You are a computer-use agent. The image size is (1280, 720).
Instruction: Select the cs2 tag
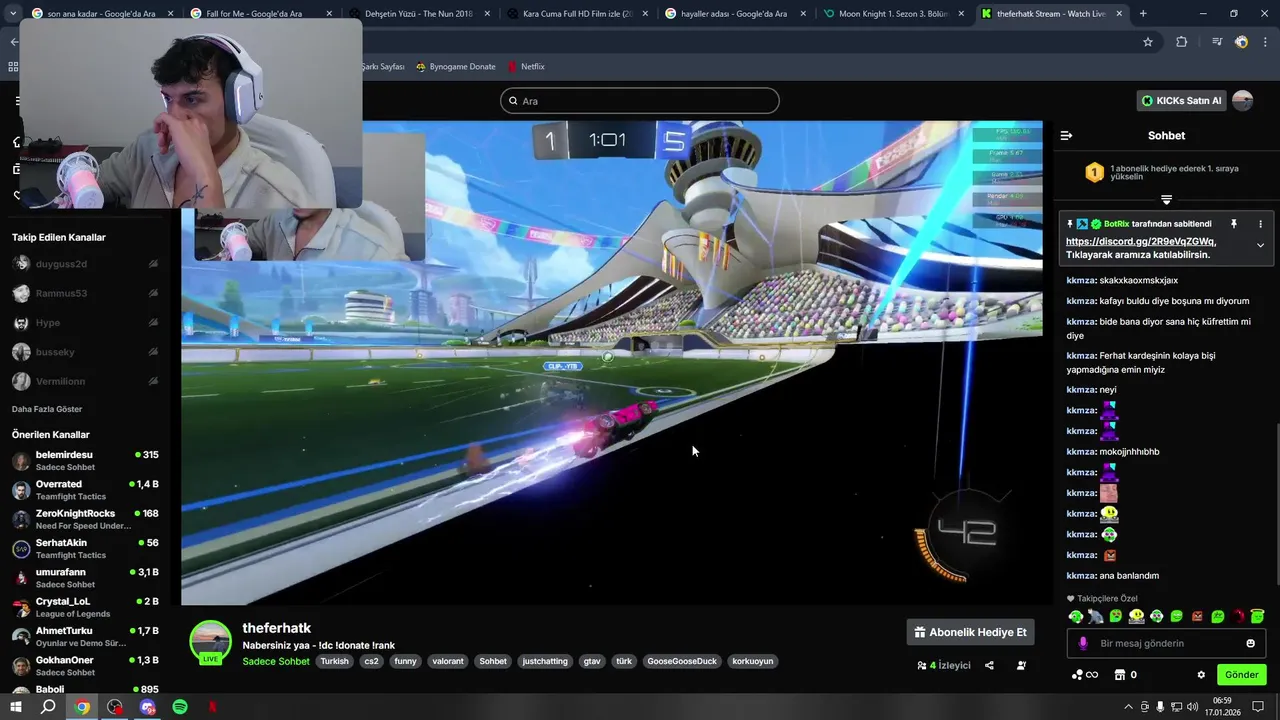371,661
